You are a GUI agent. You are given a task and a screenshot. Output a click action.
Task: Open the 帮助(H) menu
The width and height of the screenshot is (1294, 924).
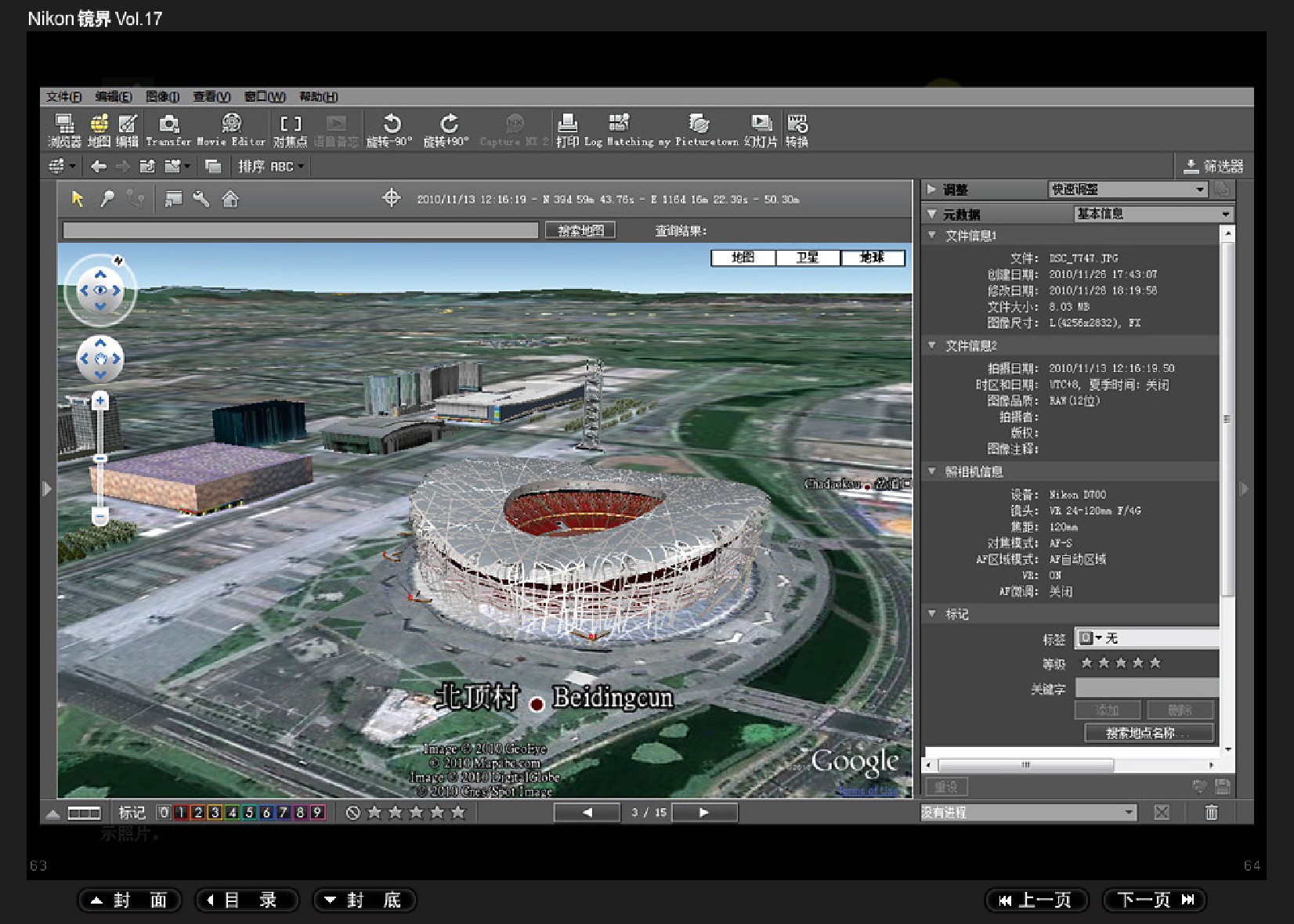318,96
